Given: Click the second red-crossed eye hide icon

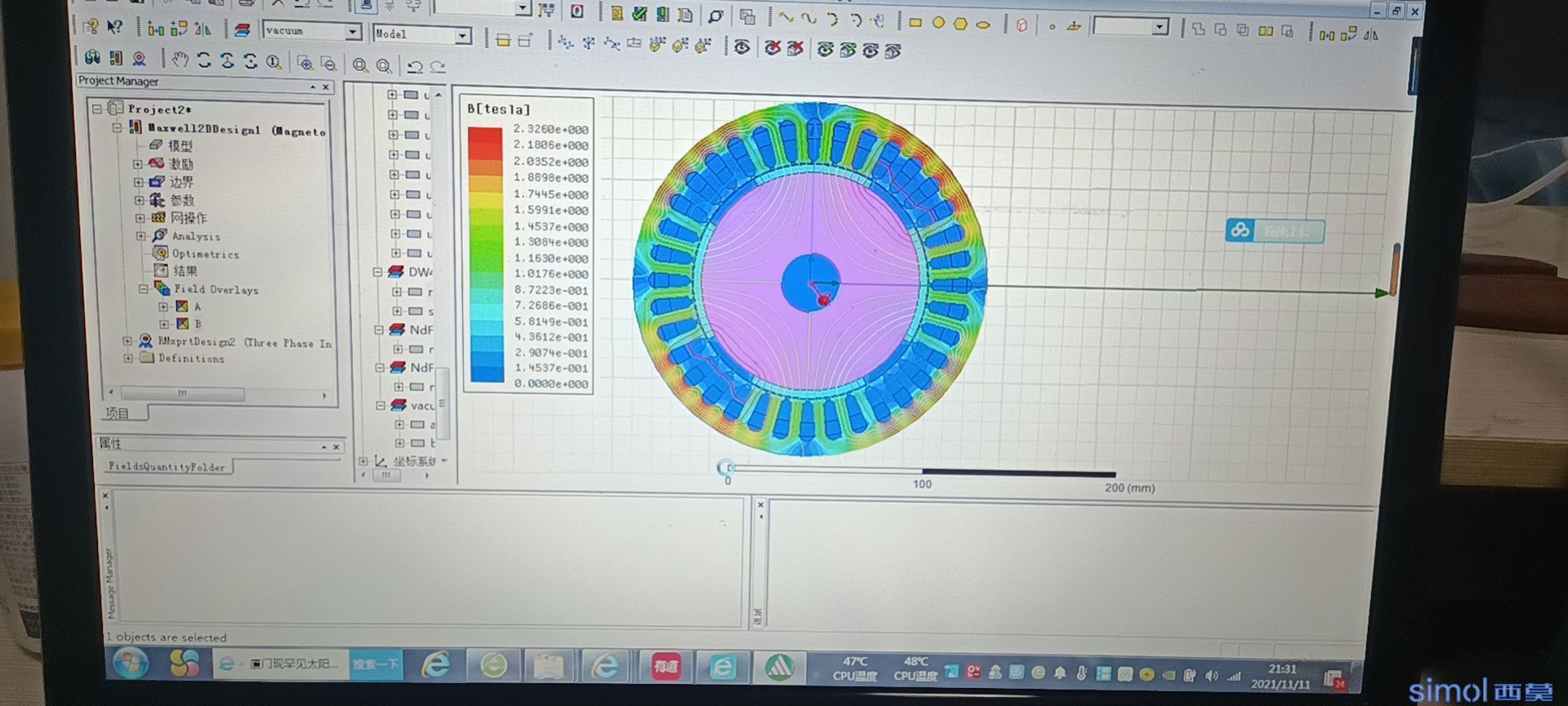Looking at the screenshot, I should tap(795, 48).
